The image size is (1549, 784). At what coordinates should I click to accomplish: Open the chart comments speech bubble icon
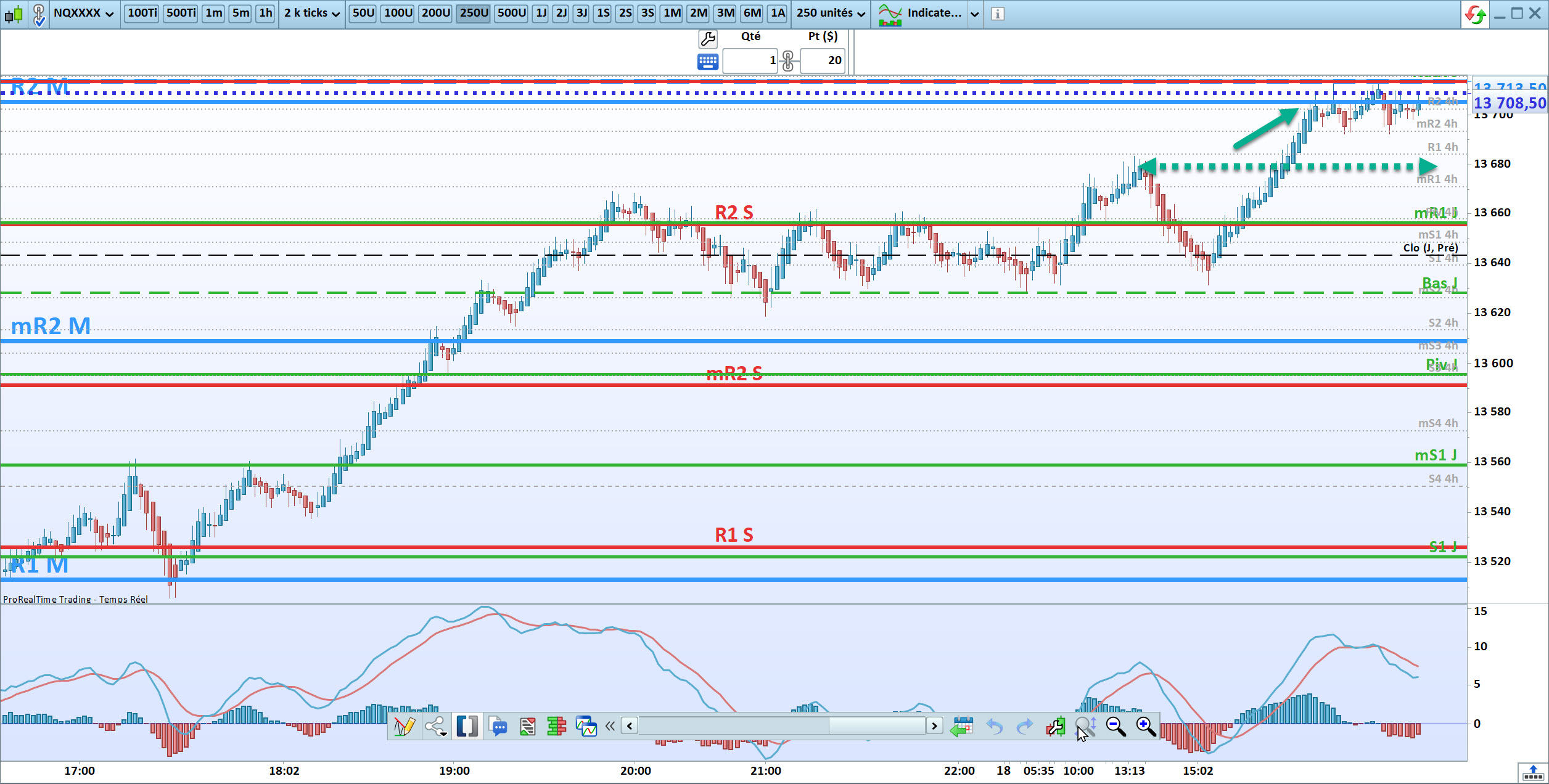click(497, 726)
